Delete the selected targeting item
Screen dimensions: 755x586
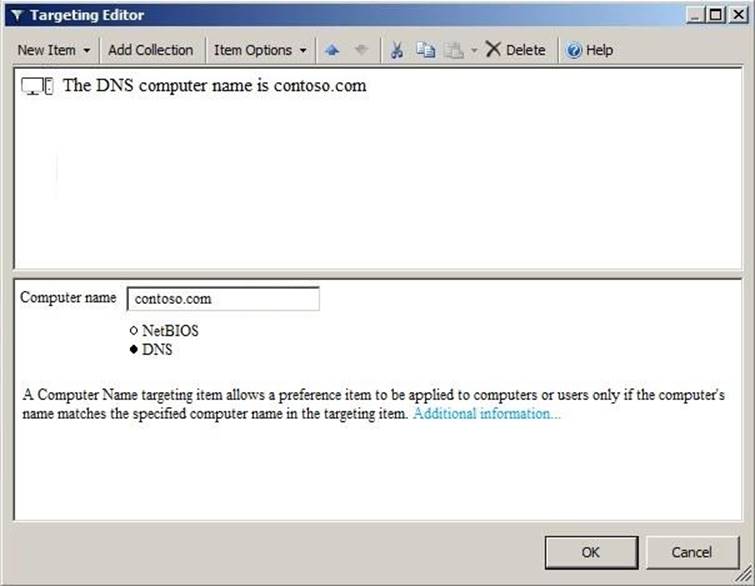point(515,50)
